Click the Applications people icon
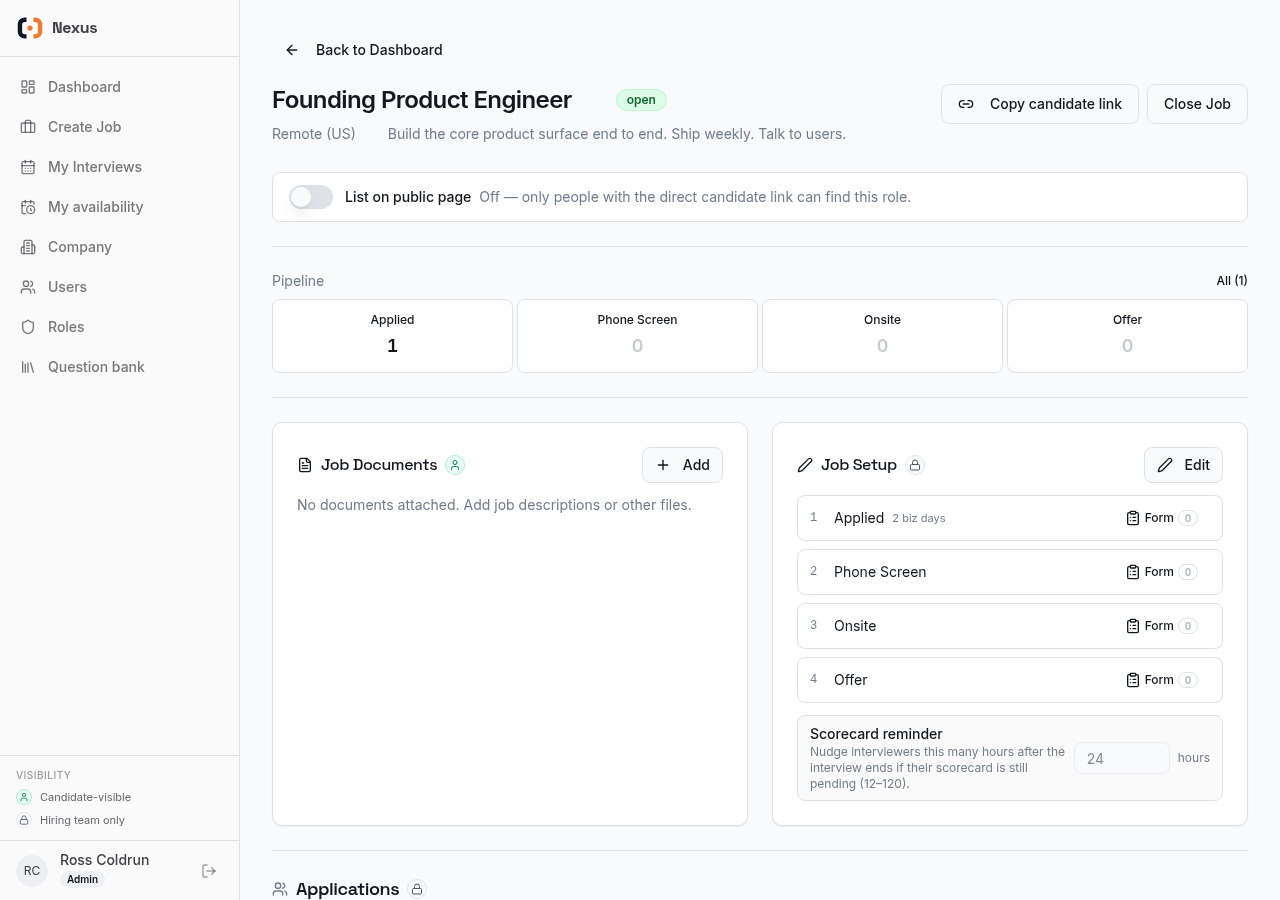The width and height of the screenshot is (1280, 900). (280, 889)
